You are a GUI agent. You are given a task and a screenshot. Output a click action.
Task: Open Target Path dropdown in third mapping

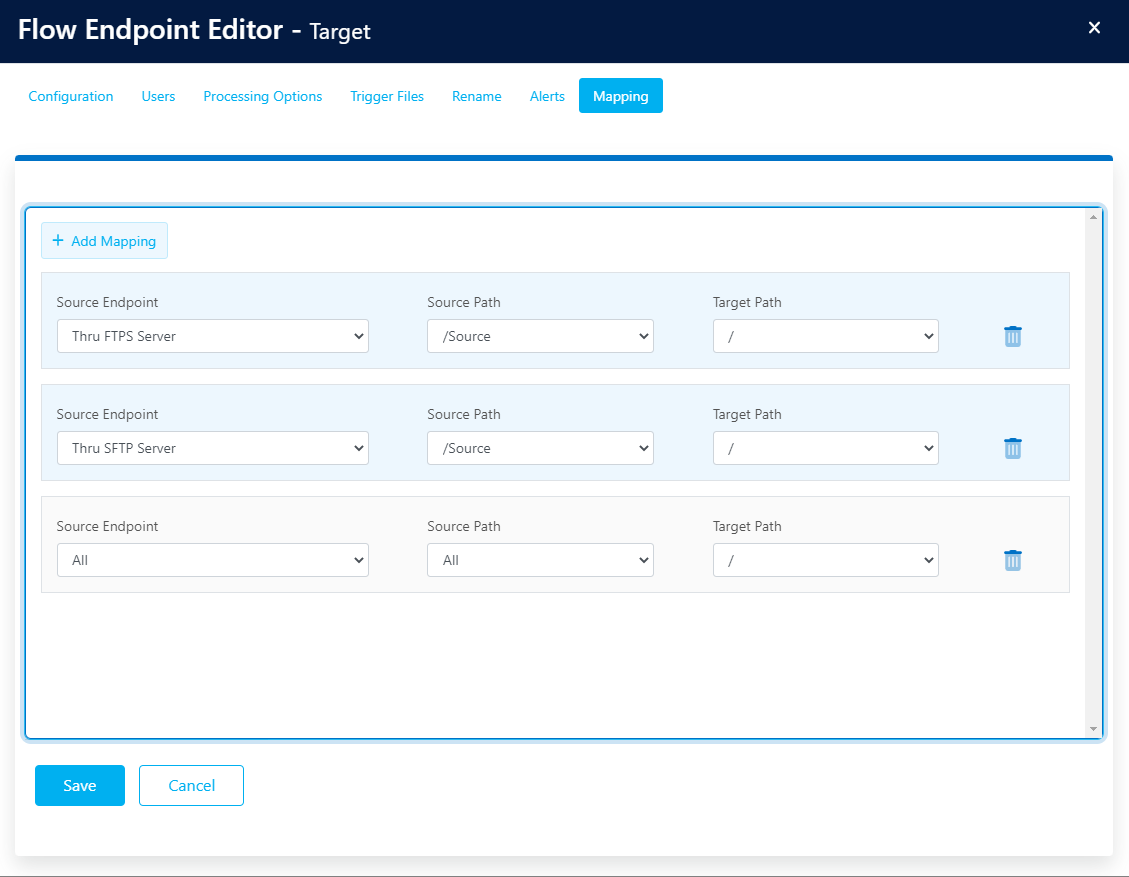(x=825, y=560)
